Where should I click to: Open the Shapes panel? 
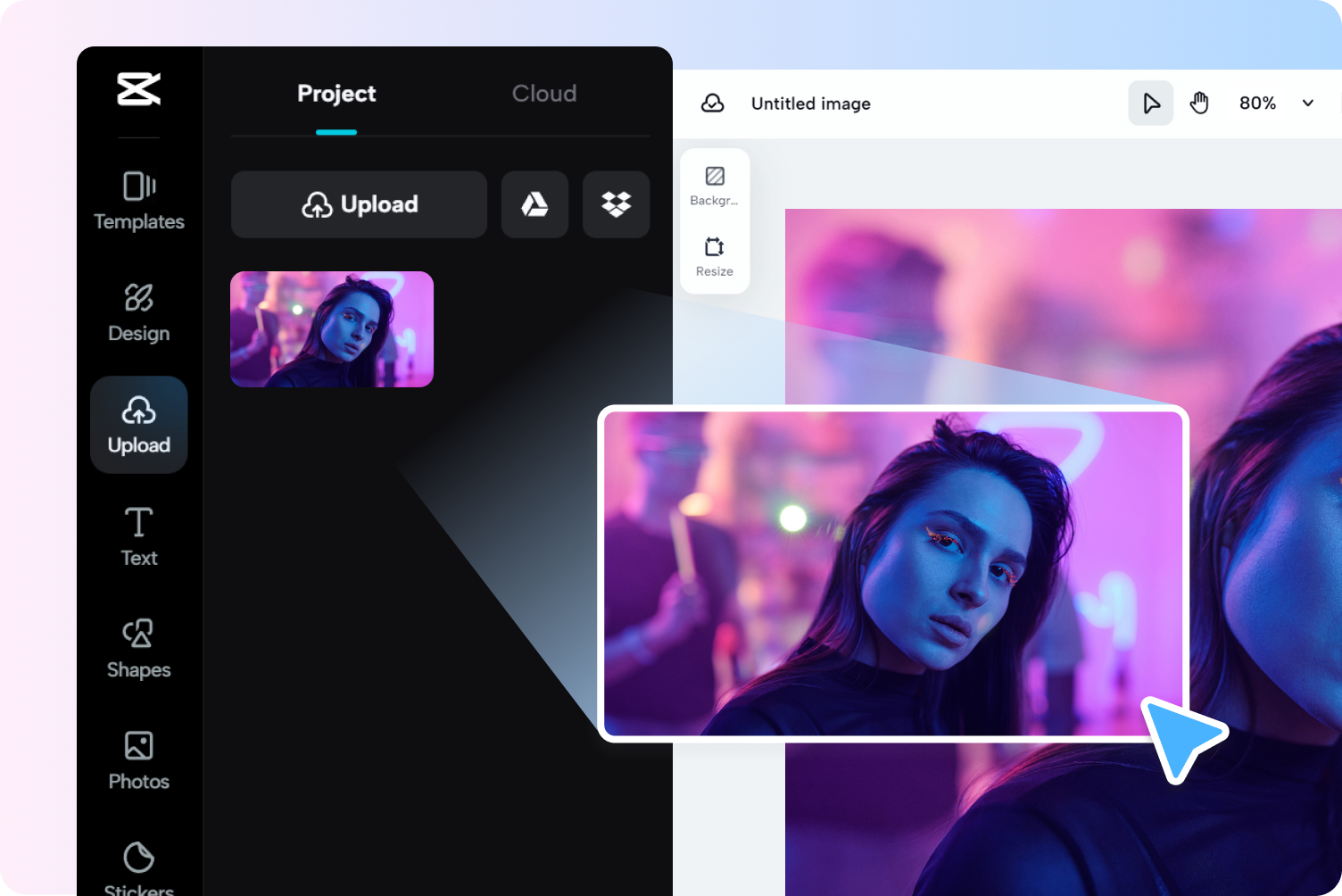[139, 649]
